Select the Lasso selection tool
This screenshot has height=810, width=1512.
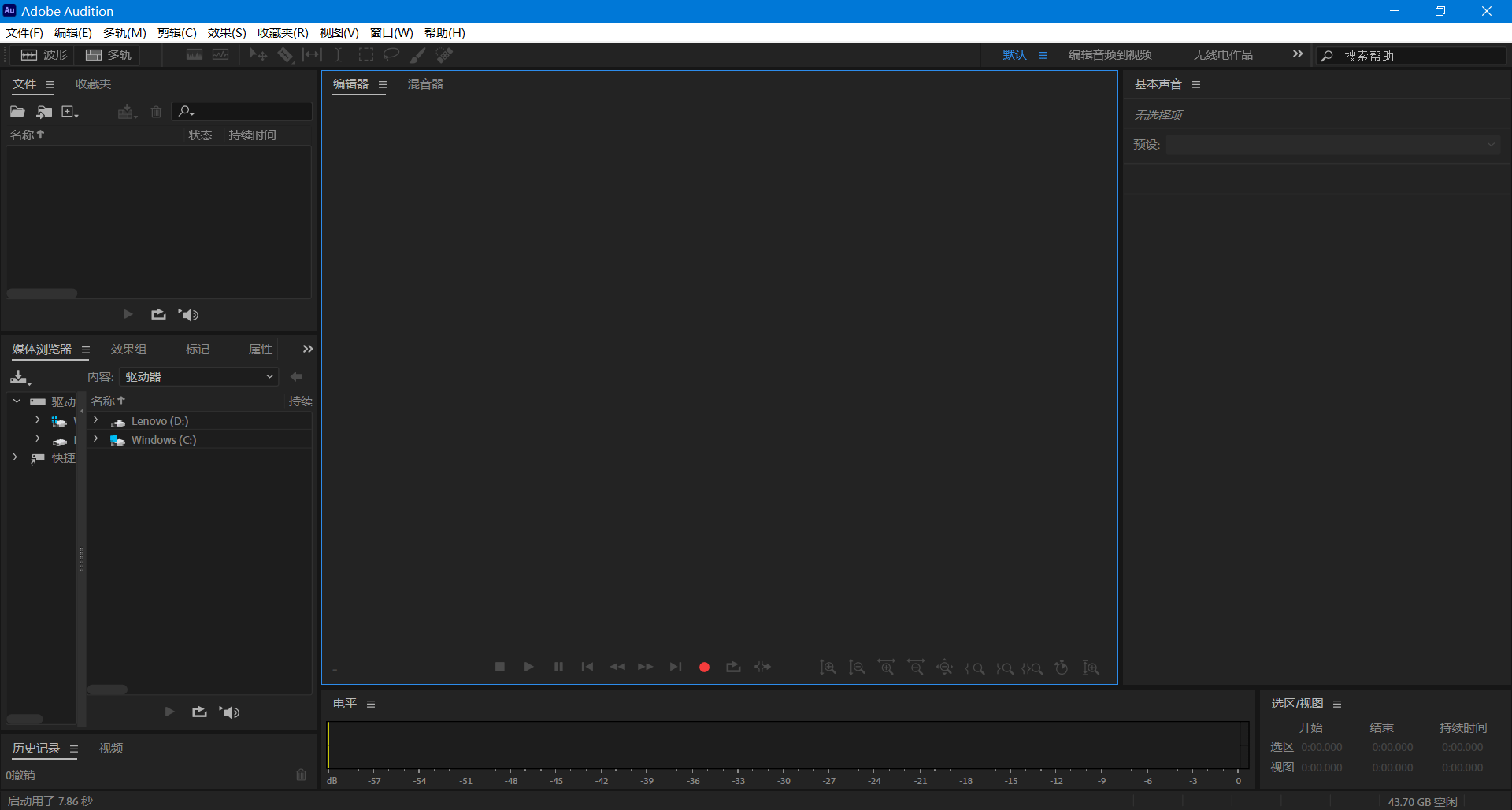391,54
